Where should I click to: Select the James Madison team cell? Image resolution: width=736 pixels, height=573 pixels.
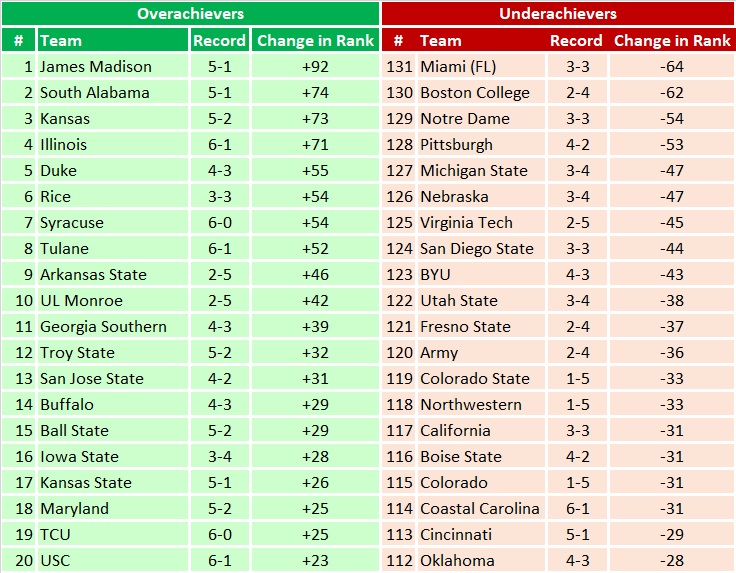[113, 66]
